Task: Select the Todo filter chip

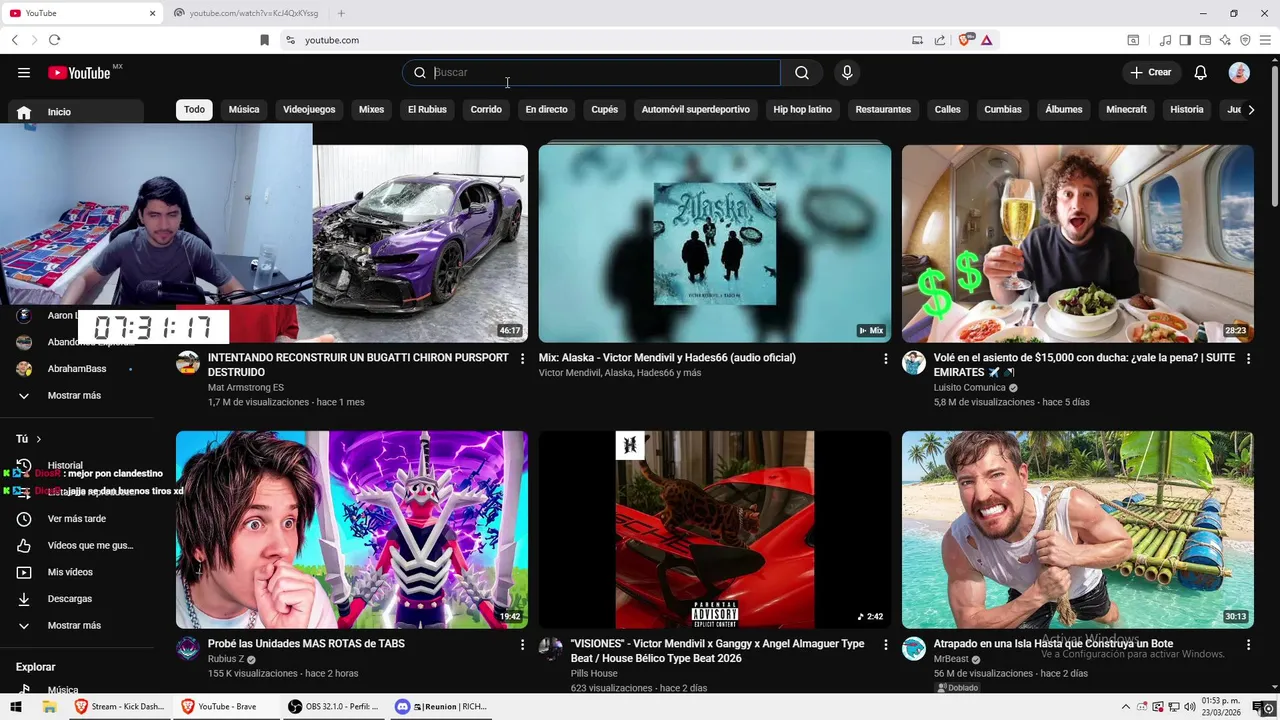Action: pos(194,109)
